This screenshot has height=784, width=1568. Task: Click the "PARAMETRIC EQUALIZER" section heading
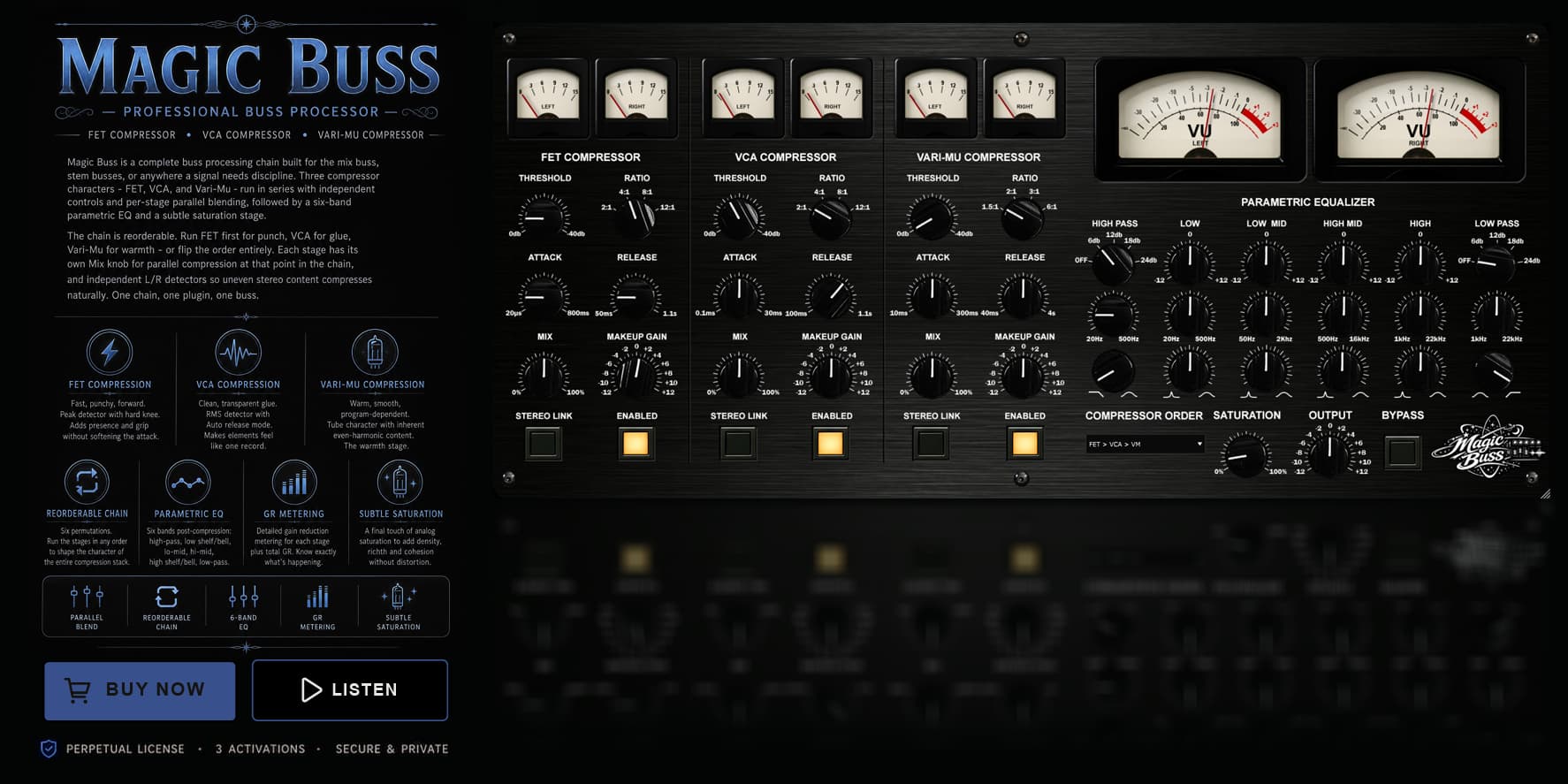pyautogui.click(x=1307, y=202)
